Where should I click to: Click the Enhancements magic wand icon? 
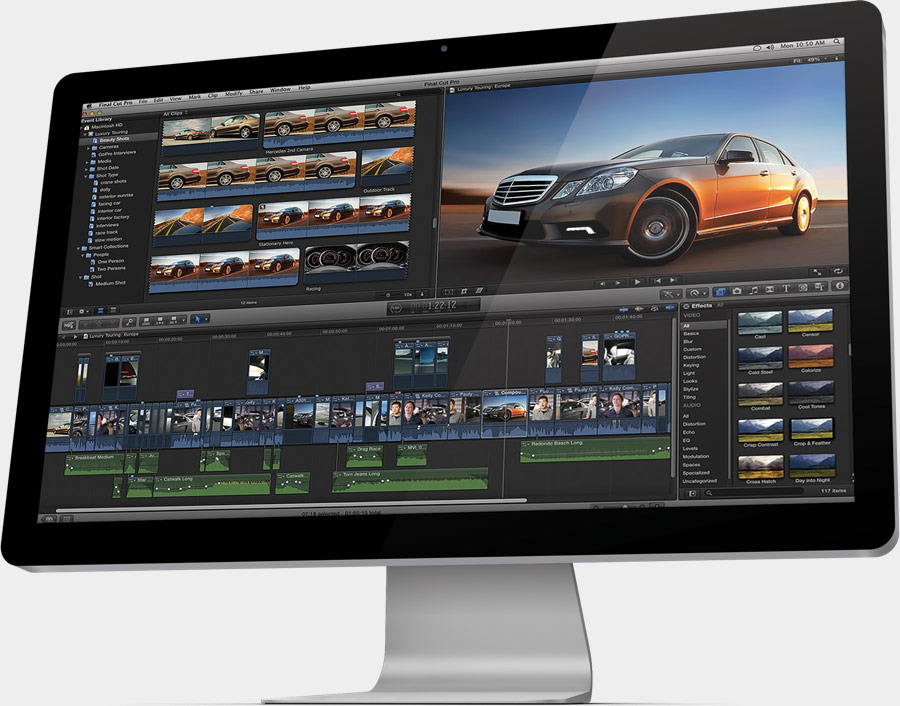pyautogui.click(x=670, y=294)
